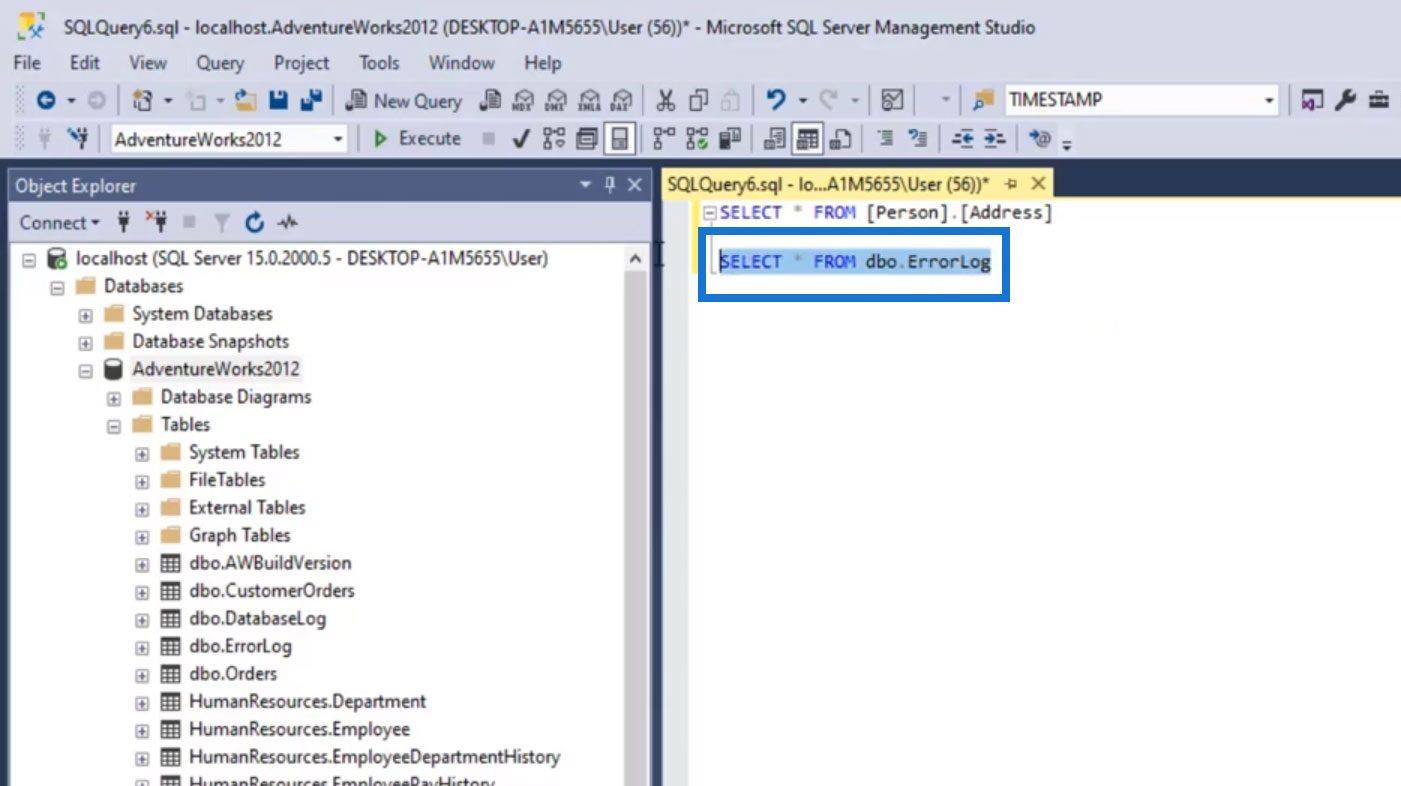Expand the dbo.ErrorLog table node
The height and width of the screenshot is (786, 1401).
pos(142,647)
